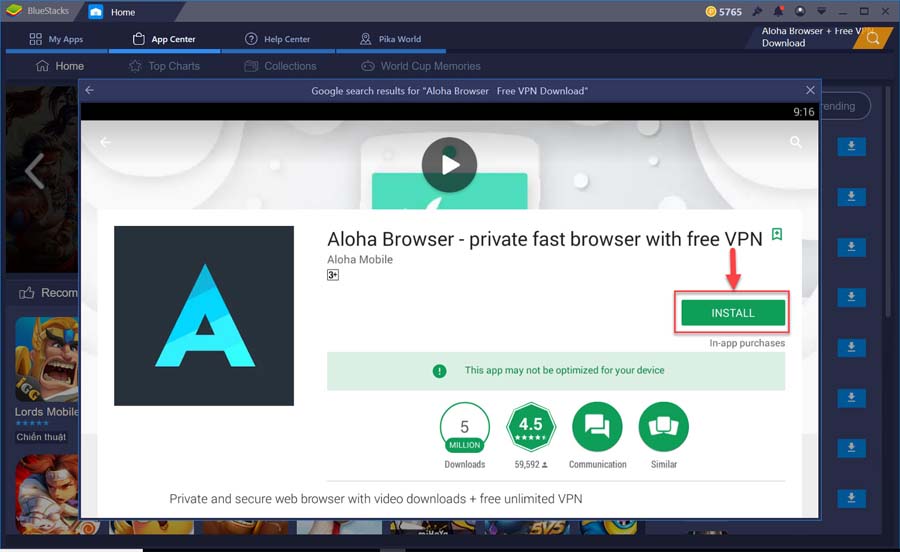Open the account profile icon in title bar
900x552 pixels.
800,11
